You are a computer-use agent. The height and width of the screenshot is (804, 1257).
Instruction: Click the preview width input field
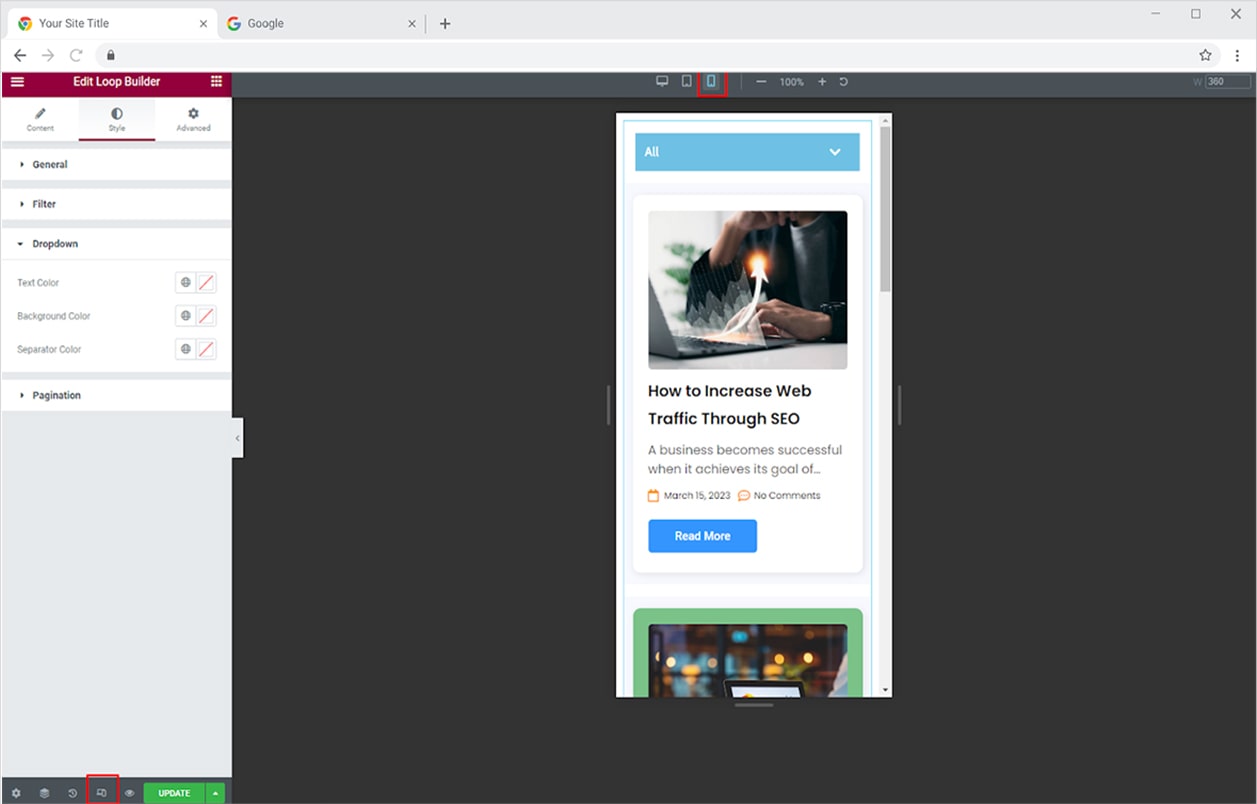(1227, 82)
